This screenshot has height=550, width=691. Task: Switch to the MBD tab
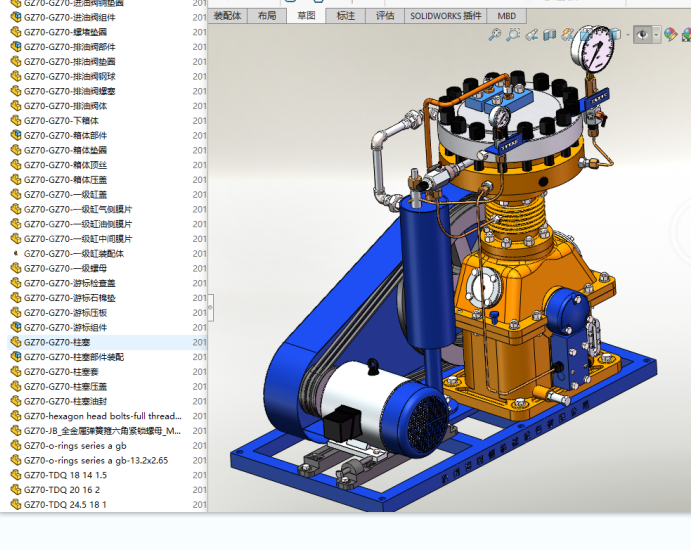tap(507, 16)
